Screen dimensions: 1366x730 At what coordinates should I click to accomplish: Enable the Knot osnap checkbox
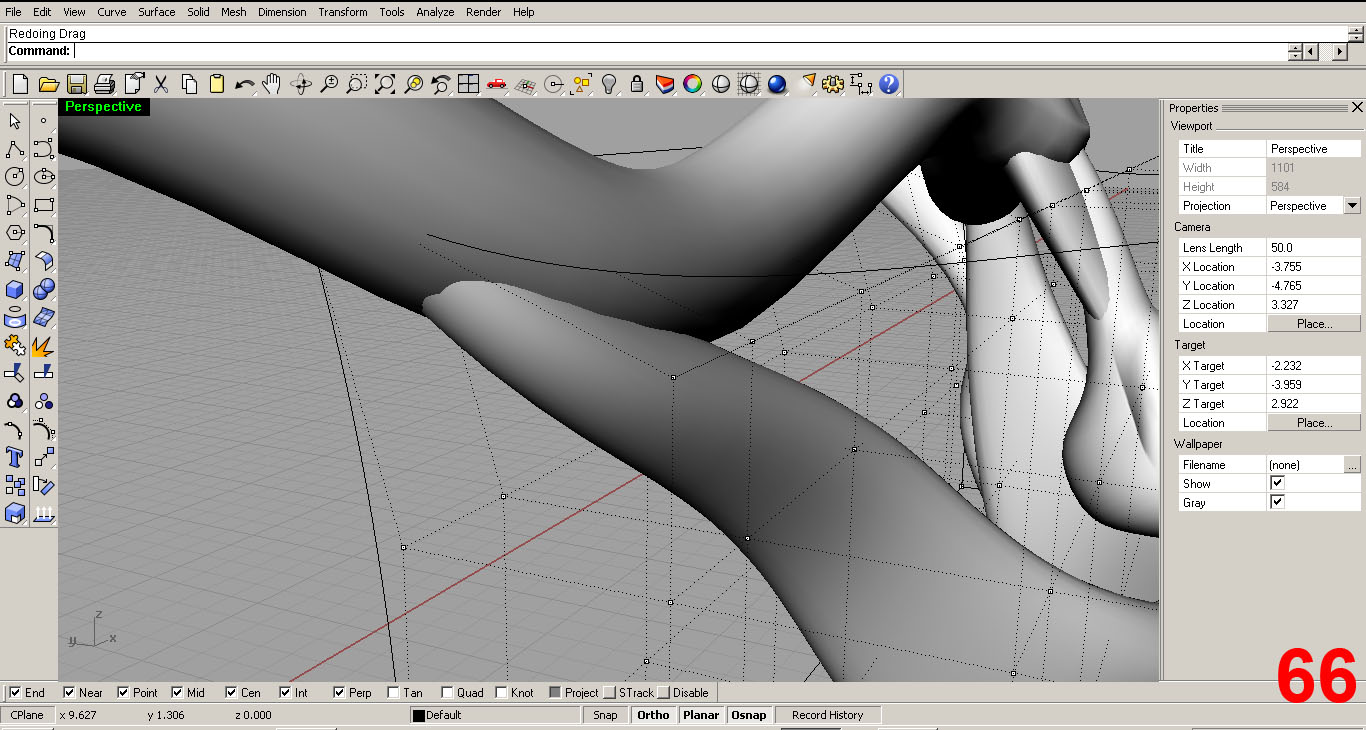click(501, 692)
